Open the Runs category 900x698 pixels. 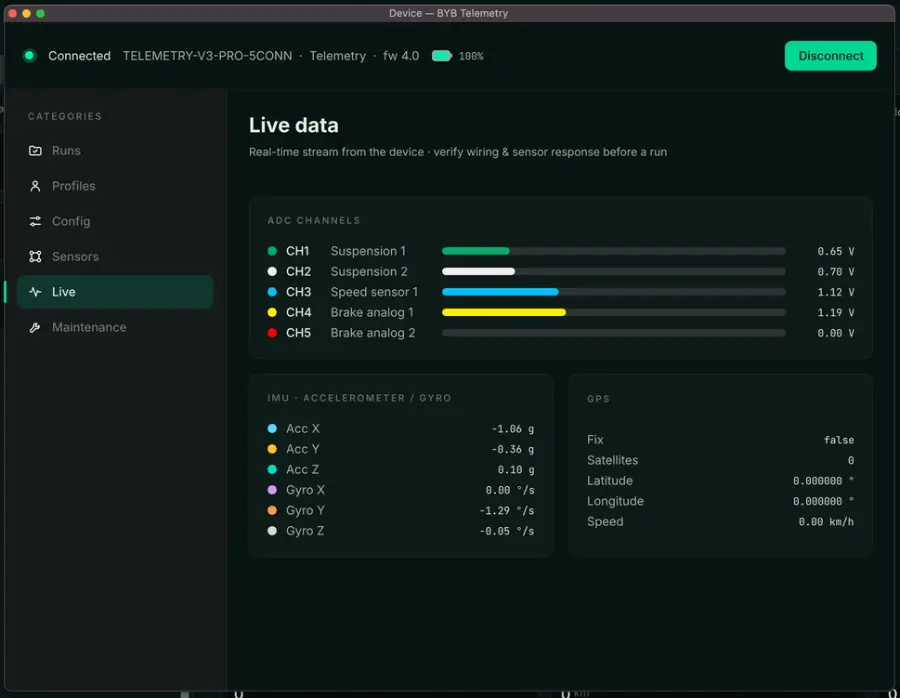pyautogui.click(x=115, y=150)
